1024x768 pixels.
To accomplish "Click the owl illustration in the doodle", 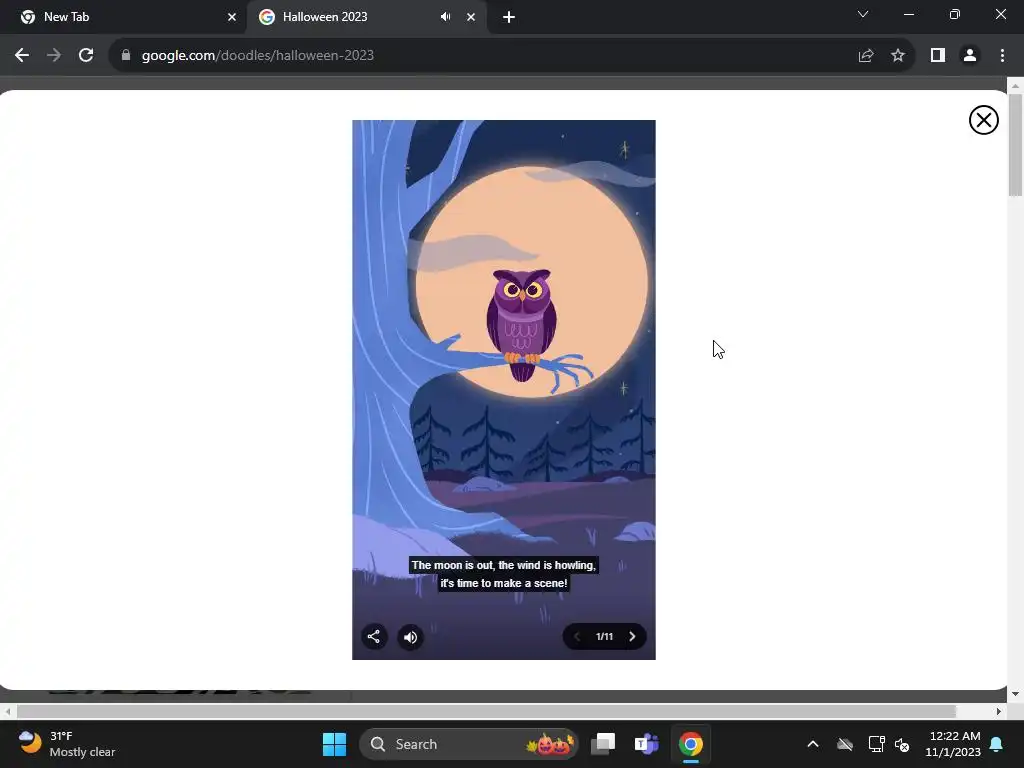I will pyautogui.click(x=521, y=324).
